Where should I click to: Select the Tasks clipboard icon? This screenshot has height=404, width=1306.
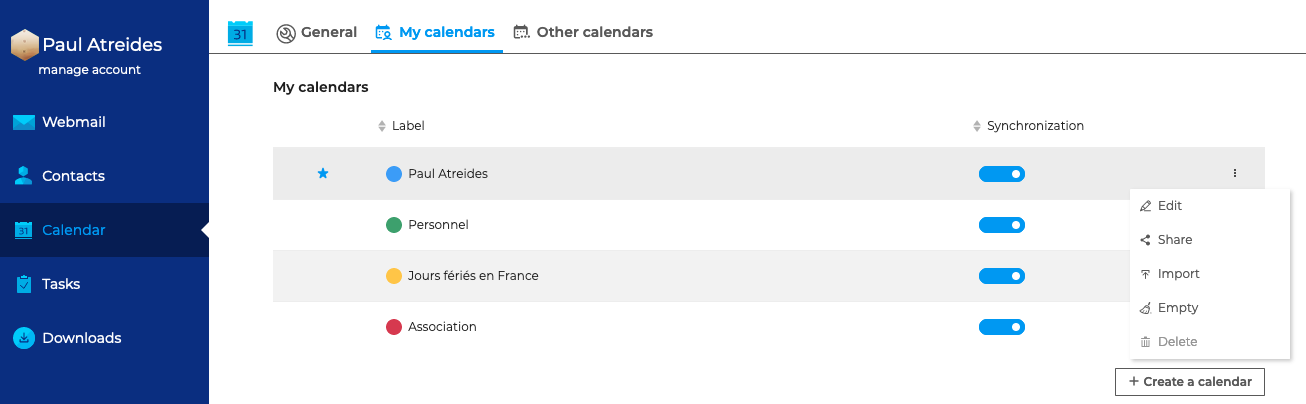tap(24, 284)
